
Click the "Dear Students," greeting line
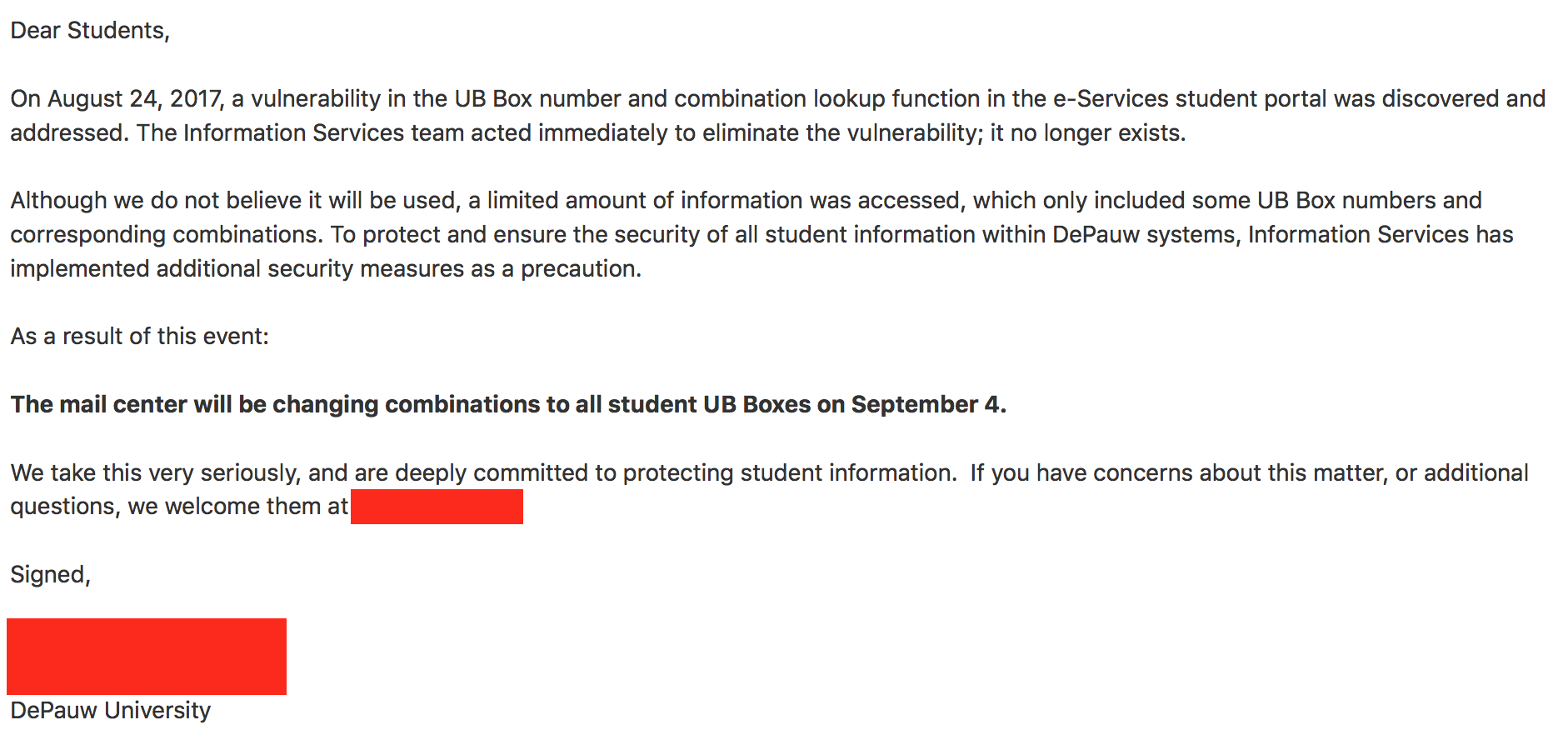click(x=90, y=31)
